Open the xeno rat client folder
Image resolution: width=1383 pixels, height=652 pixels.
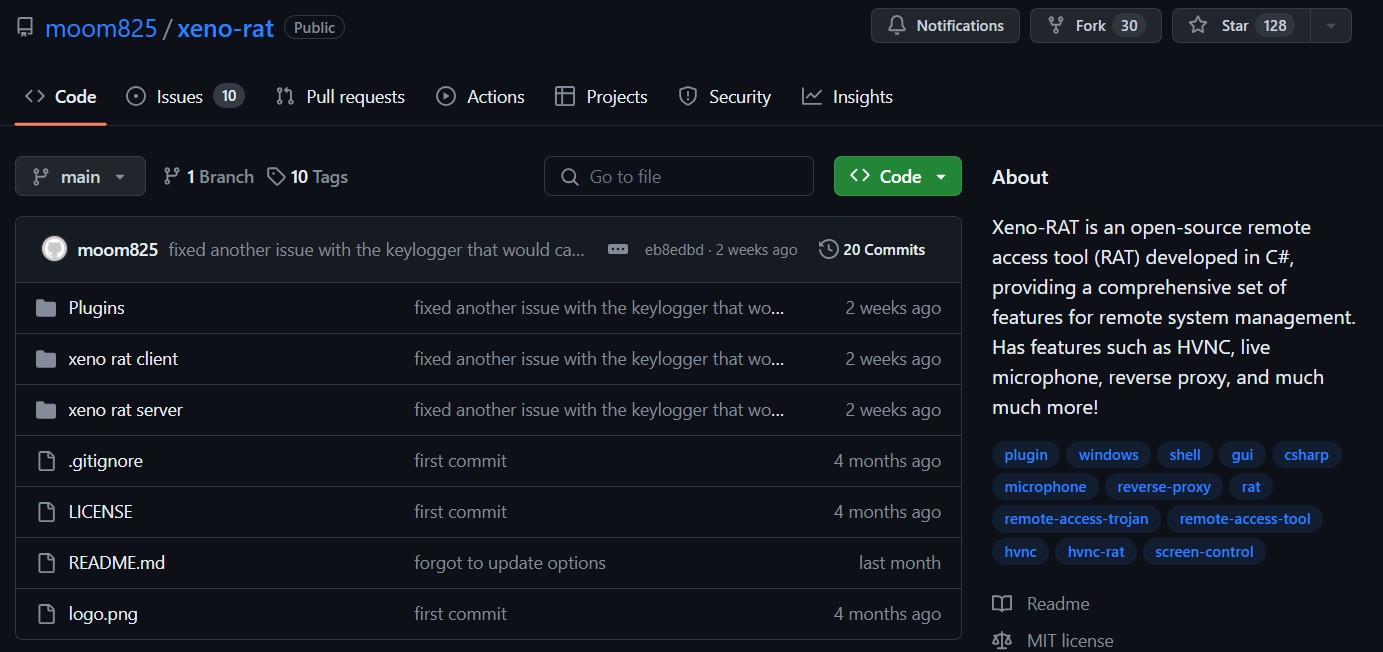coord(123,359)
